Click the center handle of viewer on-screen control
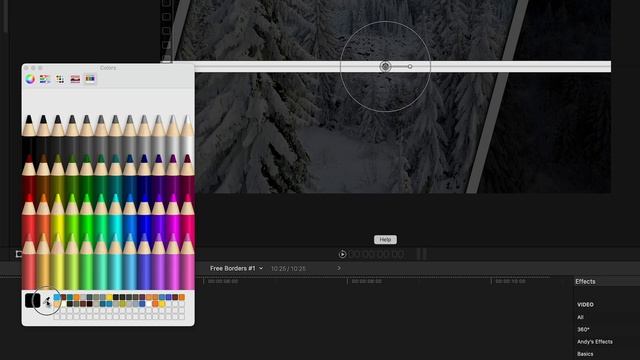The image size is (640, 360). pos(385,67)
